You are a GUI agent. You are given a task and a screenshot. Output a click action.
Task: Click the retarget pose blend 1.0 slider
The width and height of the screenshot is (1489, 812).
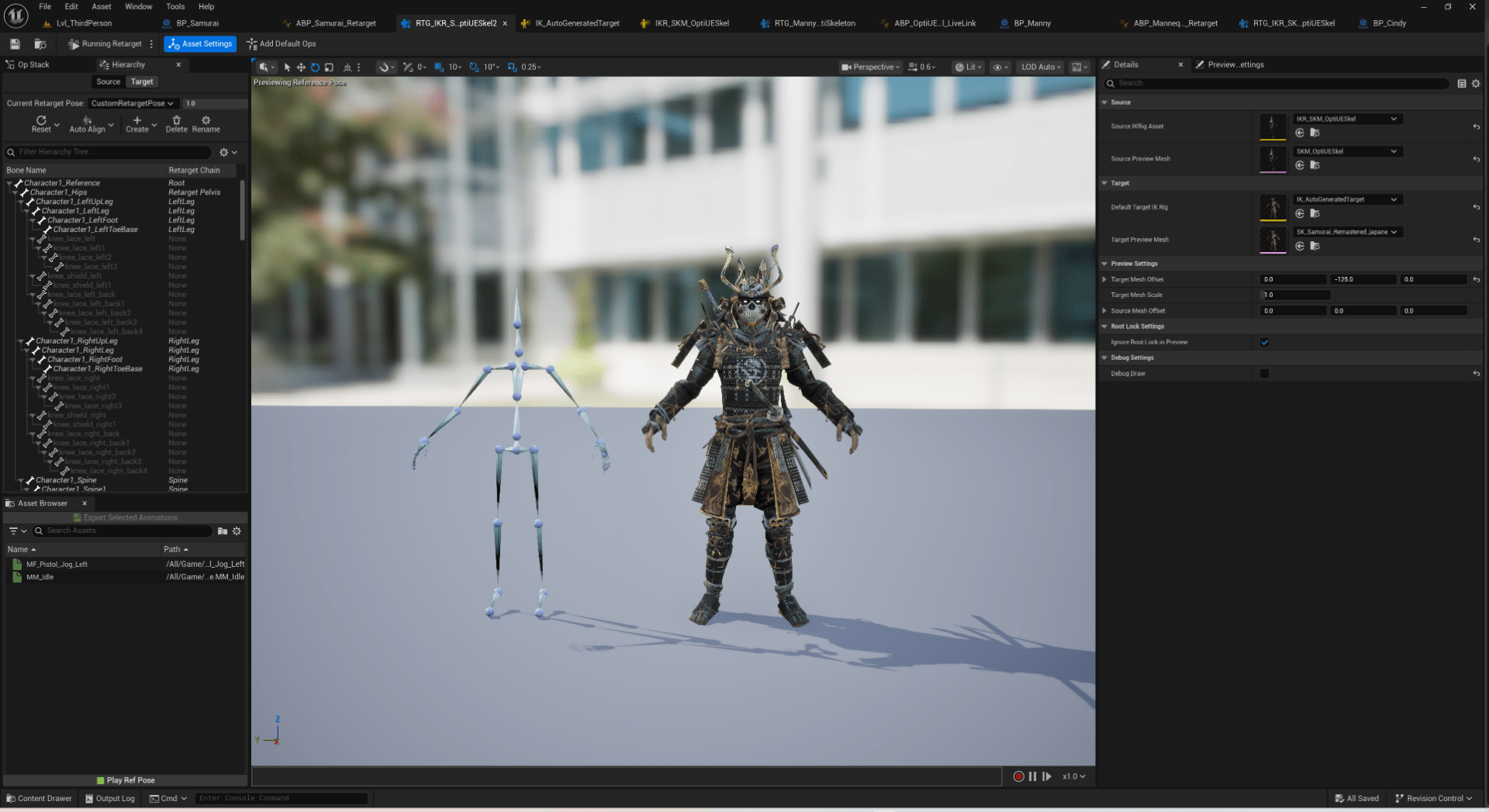coord(215,104)
